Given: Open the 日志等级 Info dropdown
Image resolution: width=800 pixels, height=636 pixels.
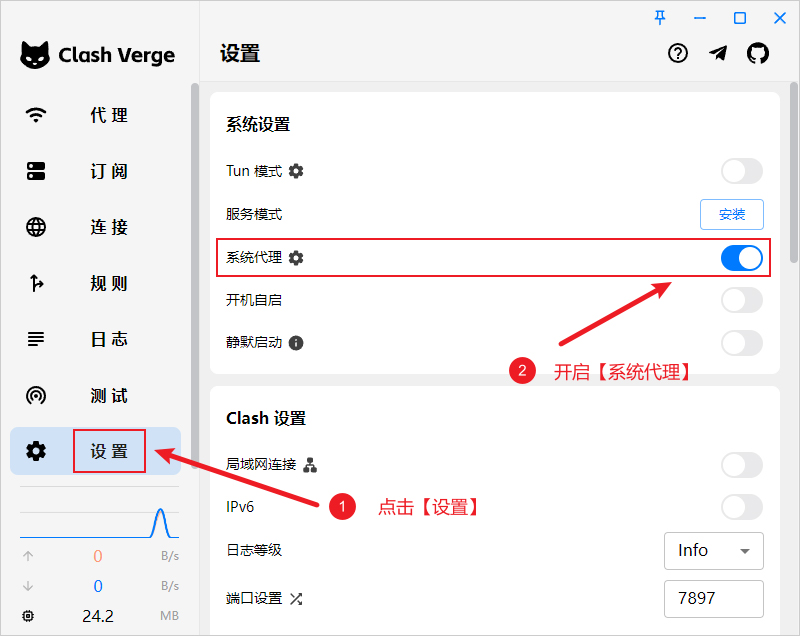Looking at the screenshot, I should 714,551.
